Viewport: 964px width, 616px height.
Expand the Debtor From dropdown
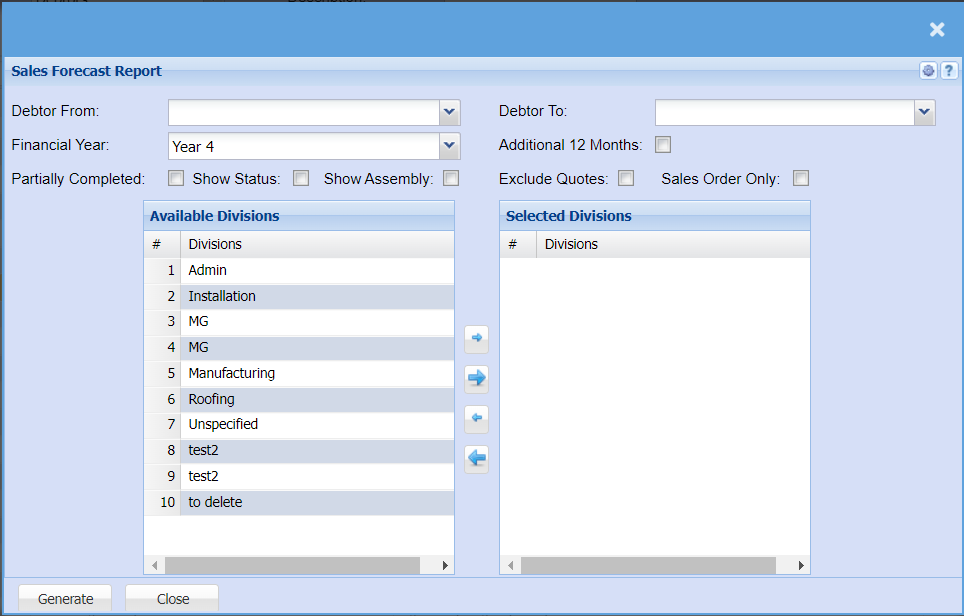pyautogui.click(x=450, y=112)
